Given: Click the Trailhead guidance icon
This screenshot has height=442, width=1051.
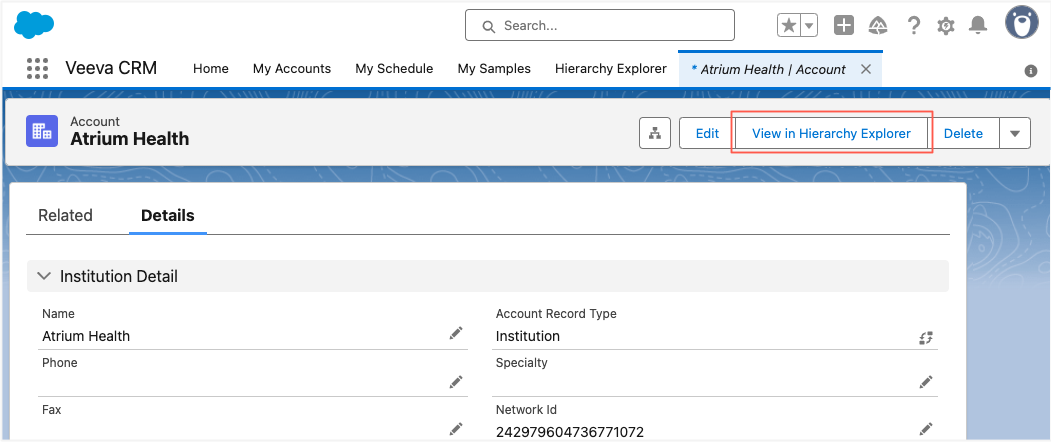Looking at the screenshot, I should 878,25.
